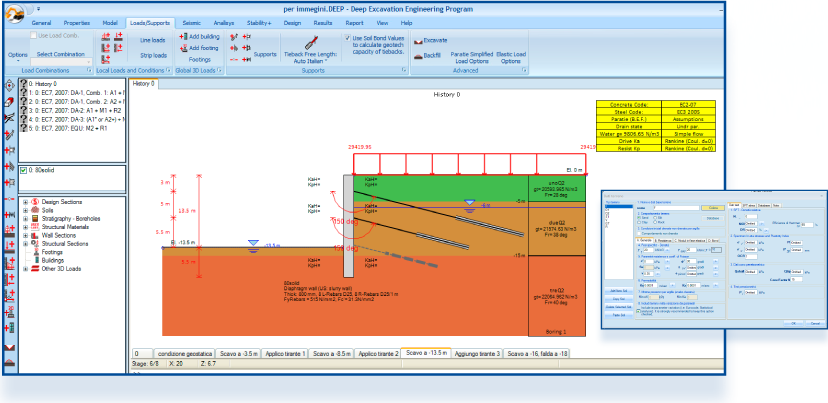The width and height of the screenshot is (828, 403).
Task: Click the Elastic Load Options button
Action: [511, 58]
